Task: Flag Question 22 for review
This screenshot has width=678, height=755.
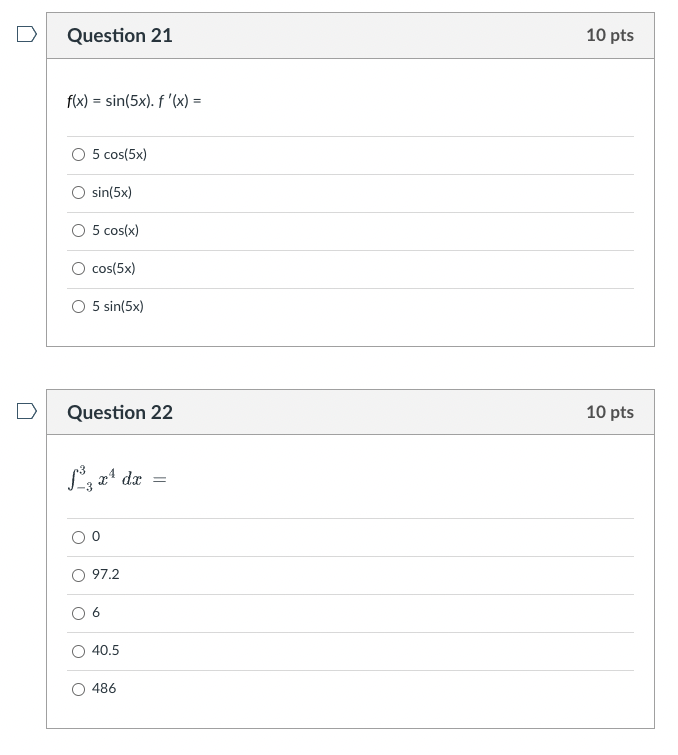Action: click(27, 412)
